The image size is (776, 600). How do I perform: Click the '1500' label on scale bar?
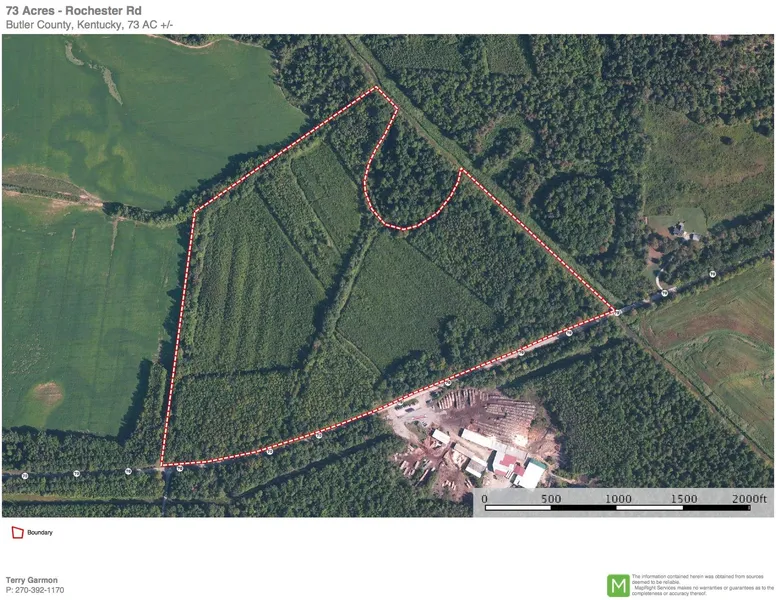[683, 498]
